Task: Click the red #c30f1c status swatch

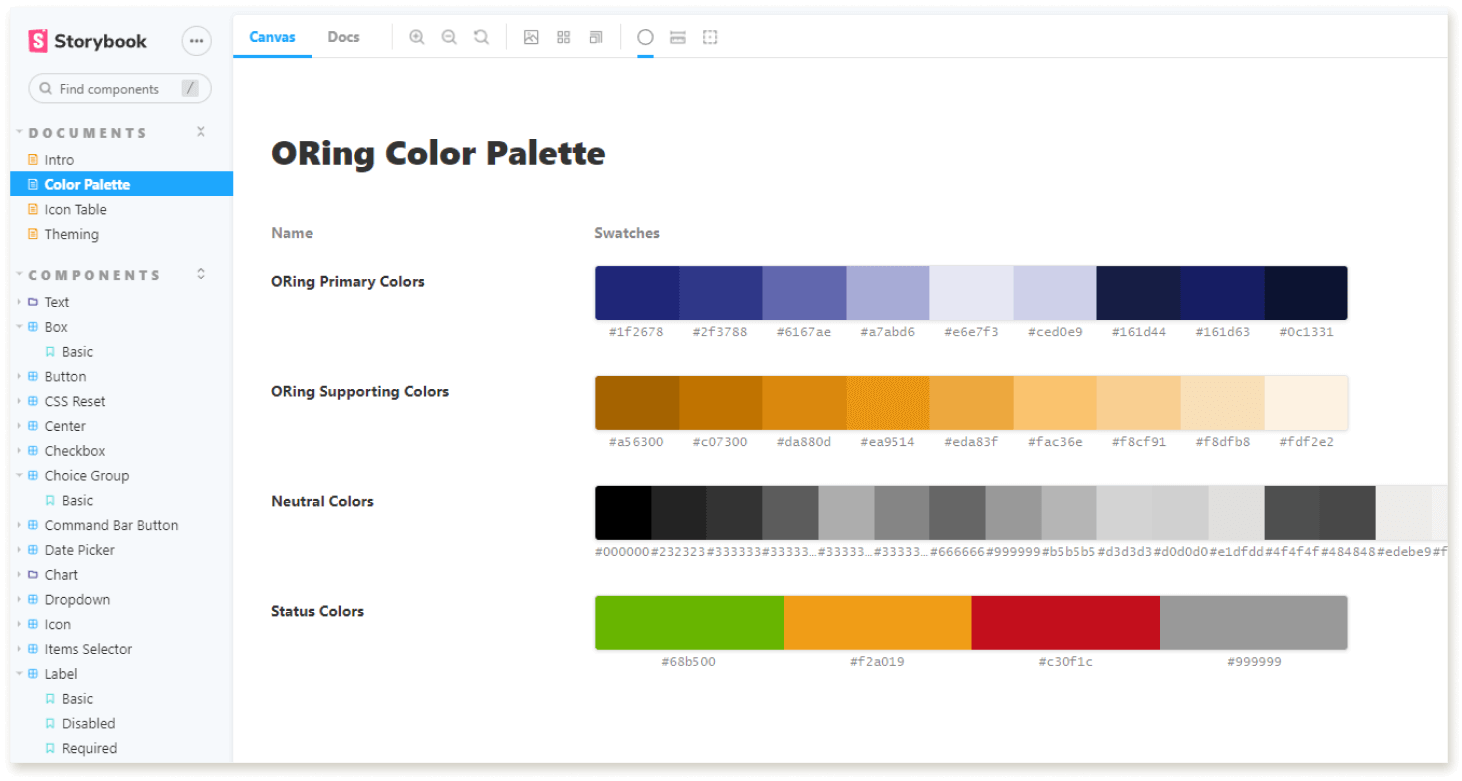Action: click(1065, 623)
